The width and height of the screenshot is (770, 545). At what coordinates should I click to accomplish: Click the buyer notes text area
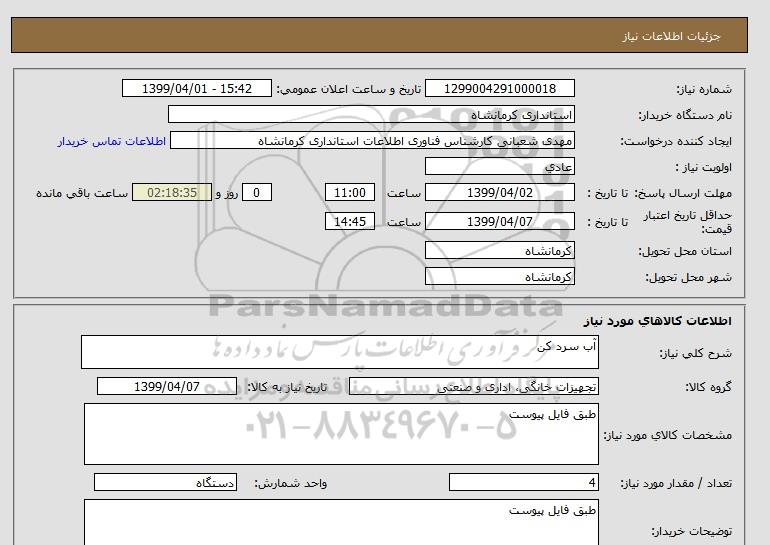pos(341,522)
